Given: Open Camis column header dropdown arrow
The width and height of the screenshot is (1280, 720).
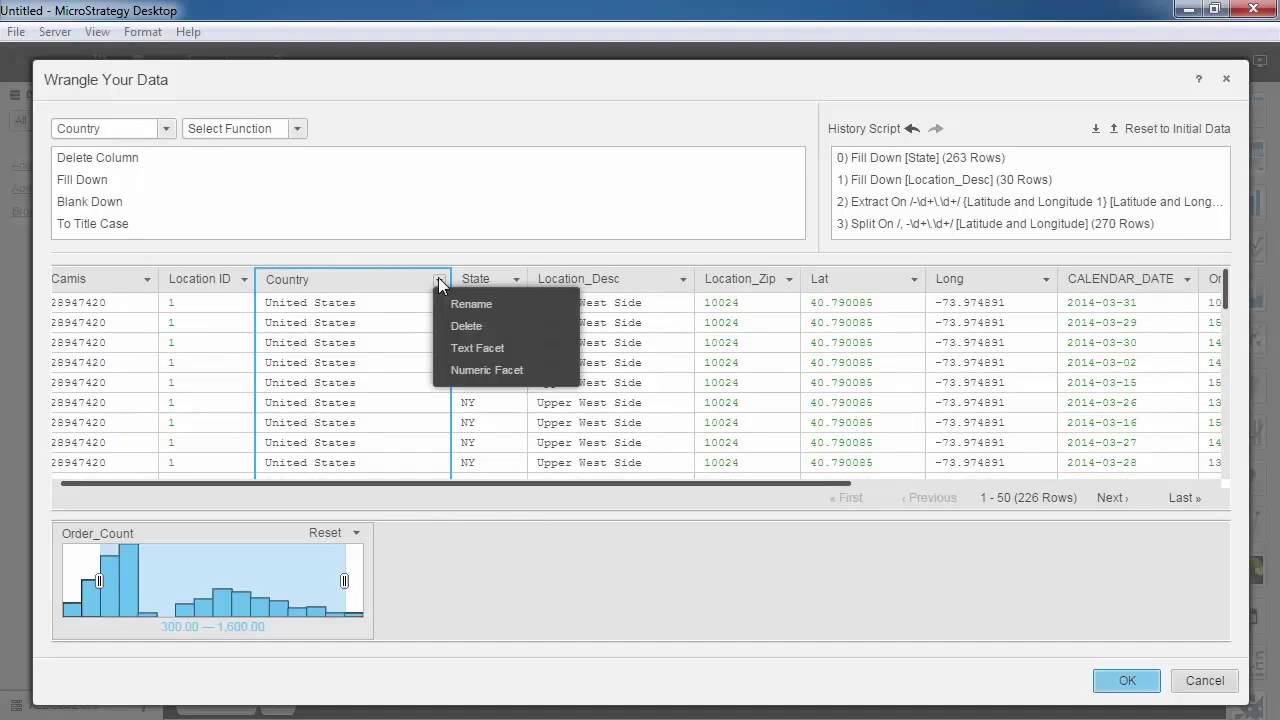Looking at the screenshot, I should tap(147, 280).
